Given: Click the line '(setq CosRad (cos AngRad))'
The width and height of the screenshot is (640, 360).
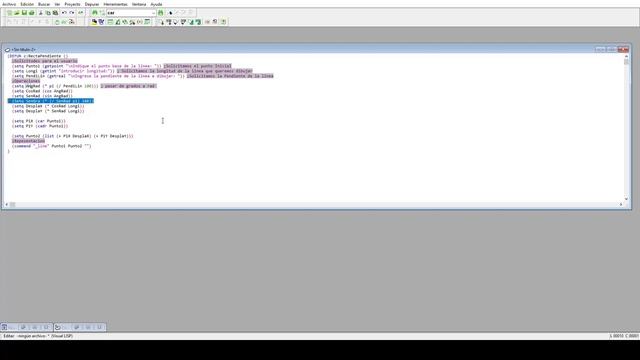Looking at the screenshot, I should (x=42, y=91).
